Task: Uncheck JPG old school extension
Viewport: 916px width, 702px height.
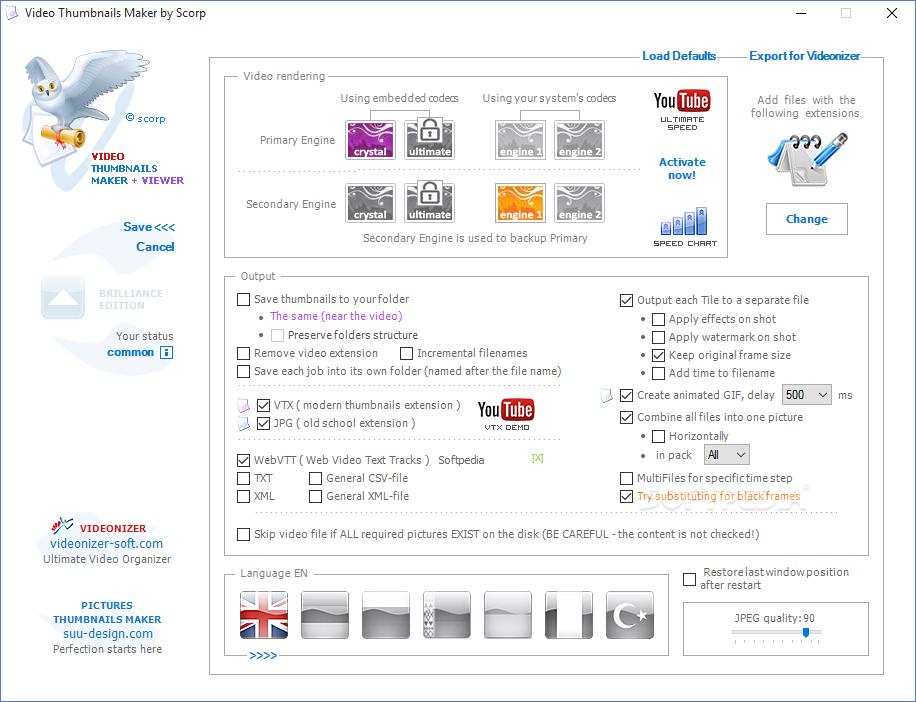Action: coord(263,423)
